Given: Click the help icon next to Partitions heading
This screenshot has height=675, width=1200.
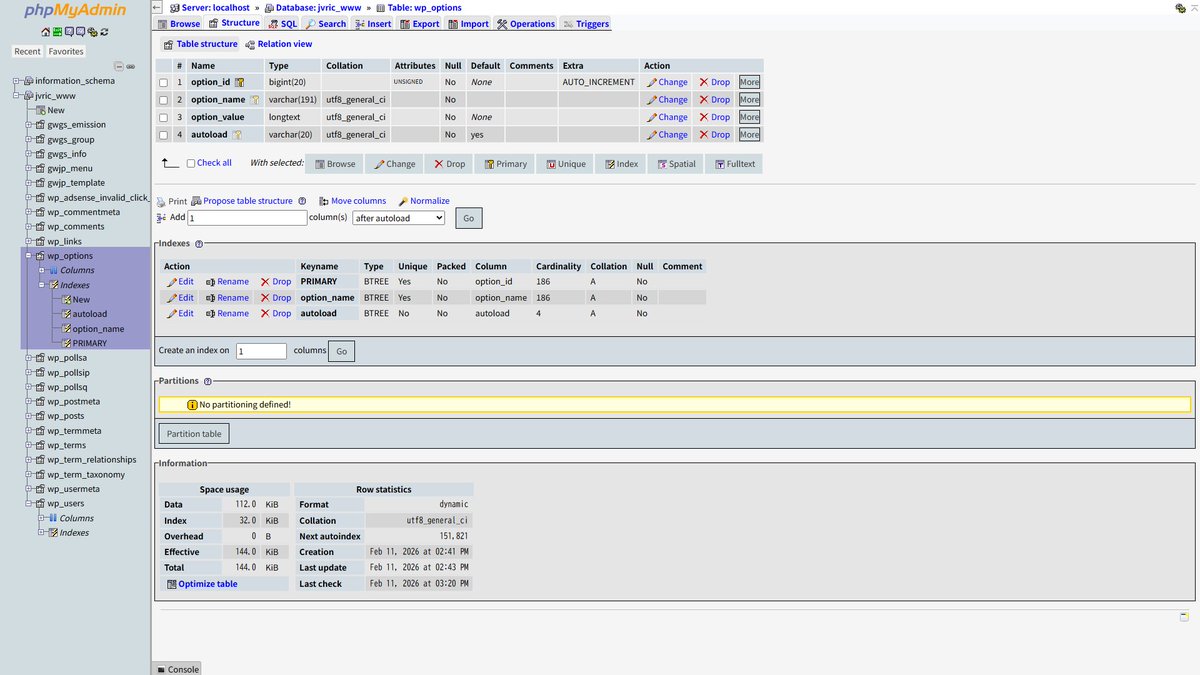Looking at the screenshot, I should [208, 381].
